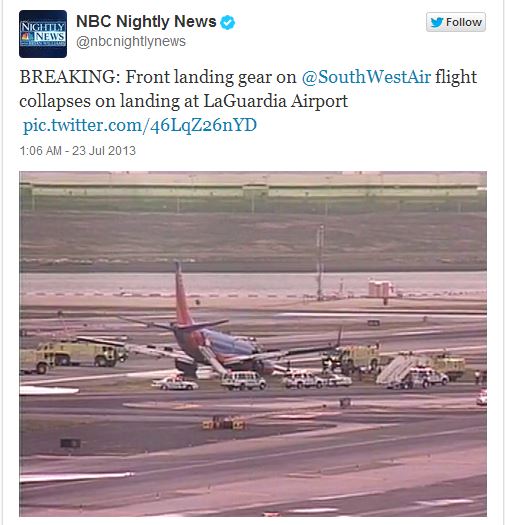Screen dimensions: 505x525
Task: Click the tall light pole in the photo
Action: [x=320, y=262]
